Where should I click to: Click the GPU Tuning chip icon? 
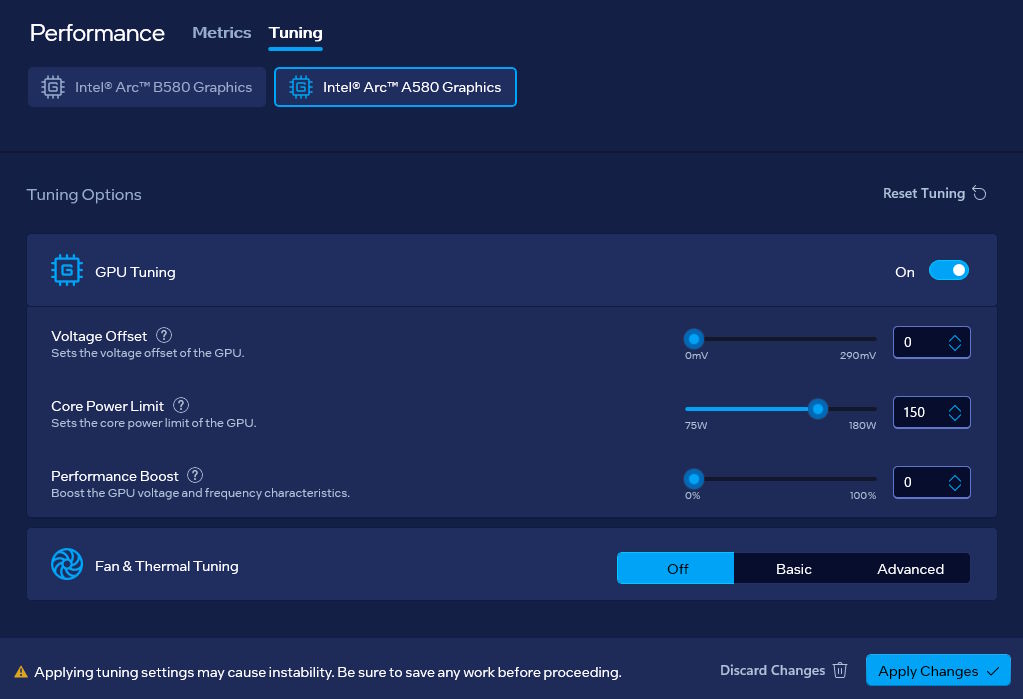67,270
